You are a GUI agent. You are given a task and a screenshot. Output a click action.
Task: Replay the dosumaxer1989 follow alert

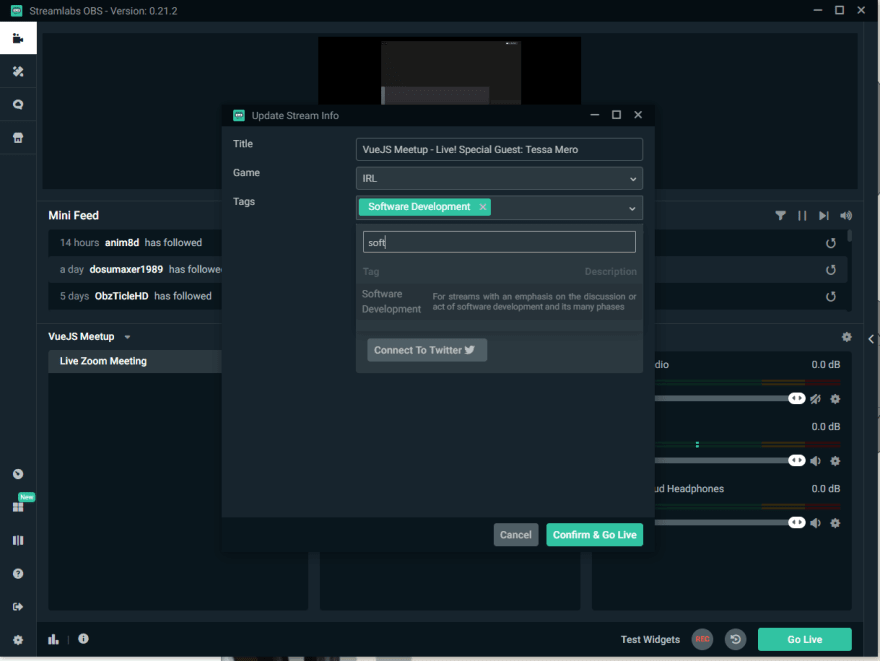[831, 270]
